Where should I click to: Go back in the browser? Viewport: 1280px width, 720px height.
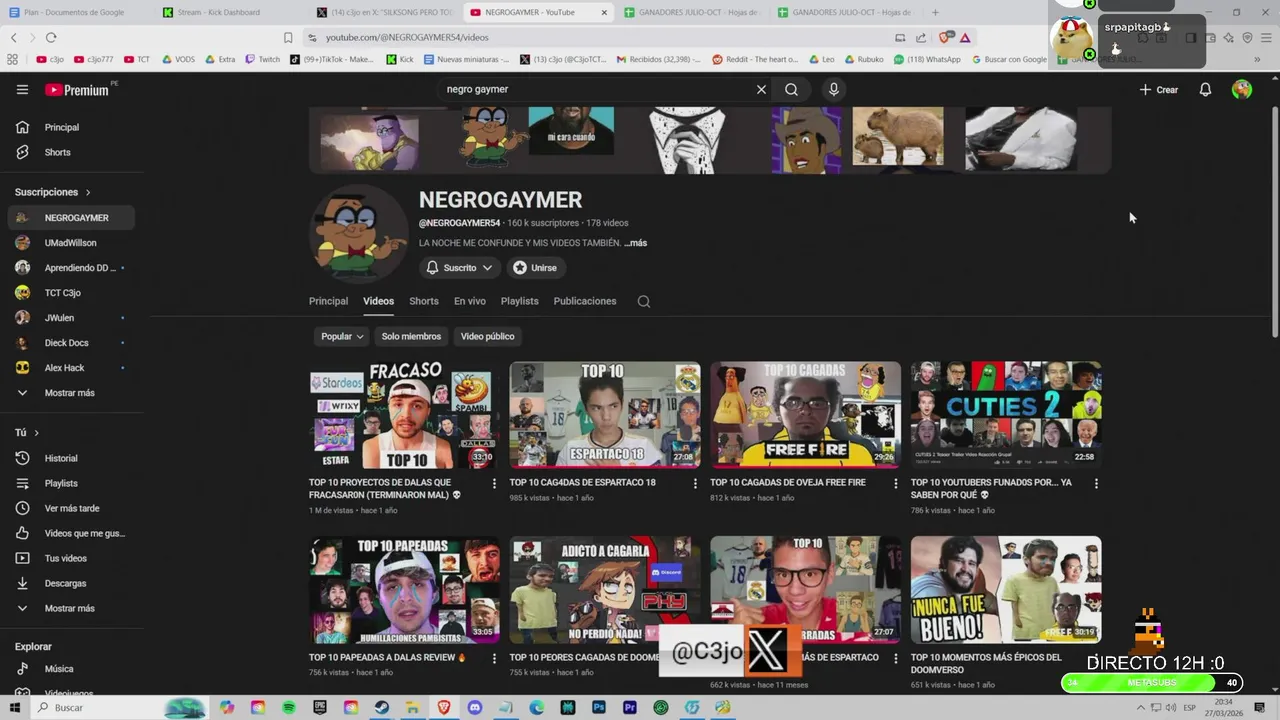(x=14, y=37)
